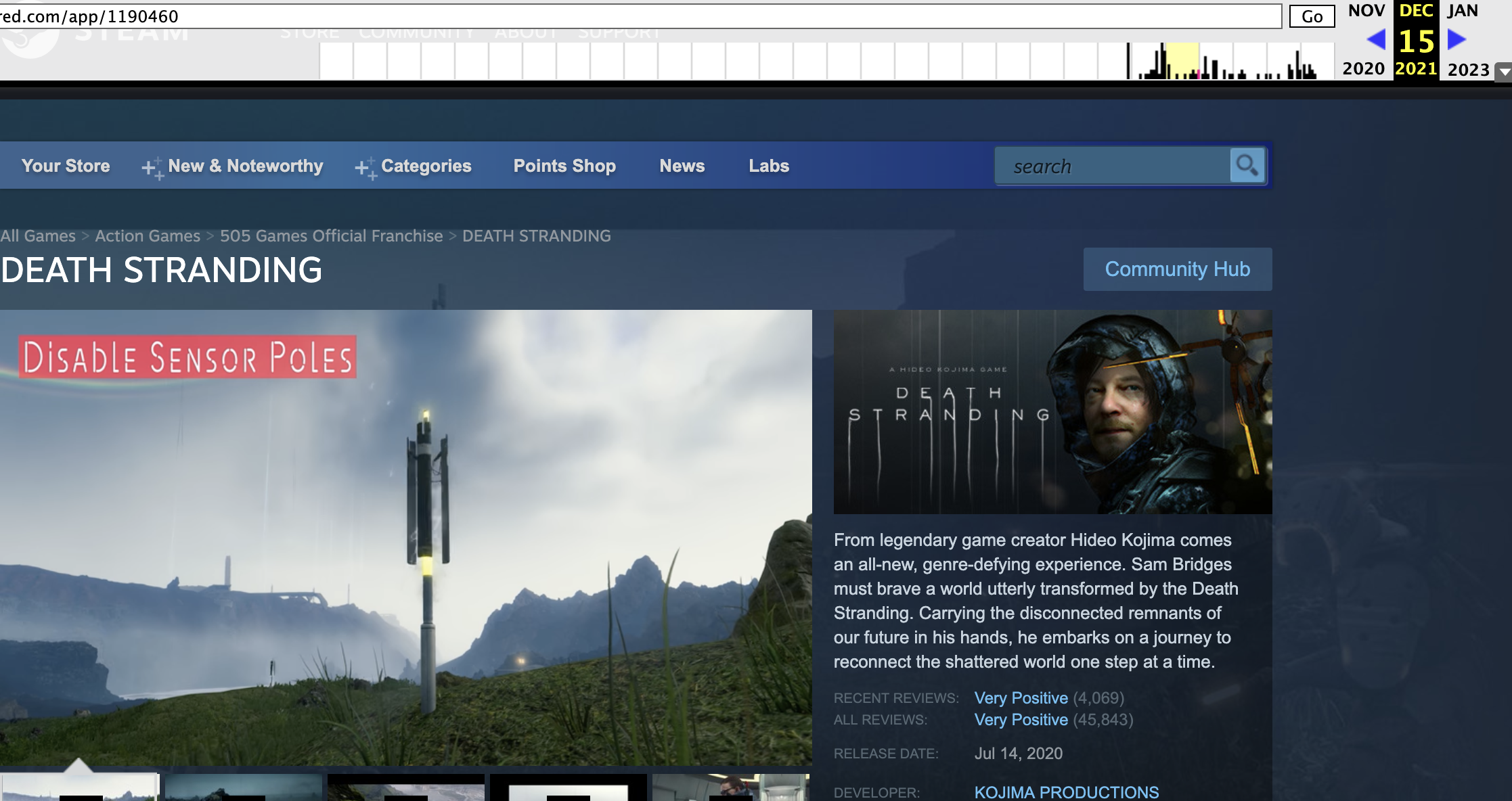This screenshot has width=1512, height=801.
Task: Click the Death Stranding header capsule image
Action: [x=1052, y=412]
